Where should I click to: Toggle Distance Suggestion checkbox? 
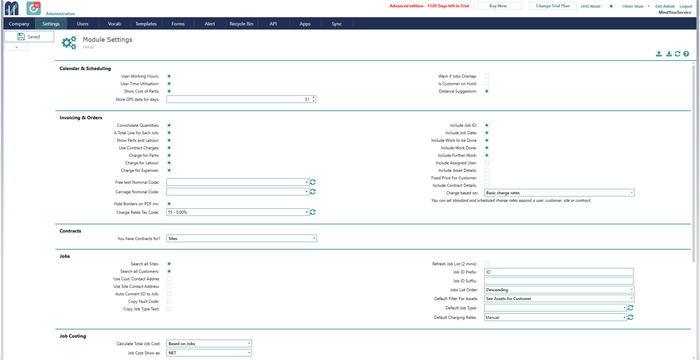[x=487, y=91]
